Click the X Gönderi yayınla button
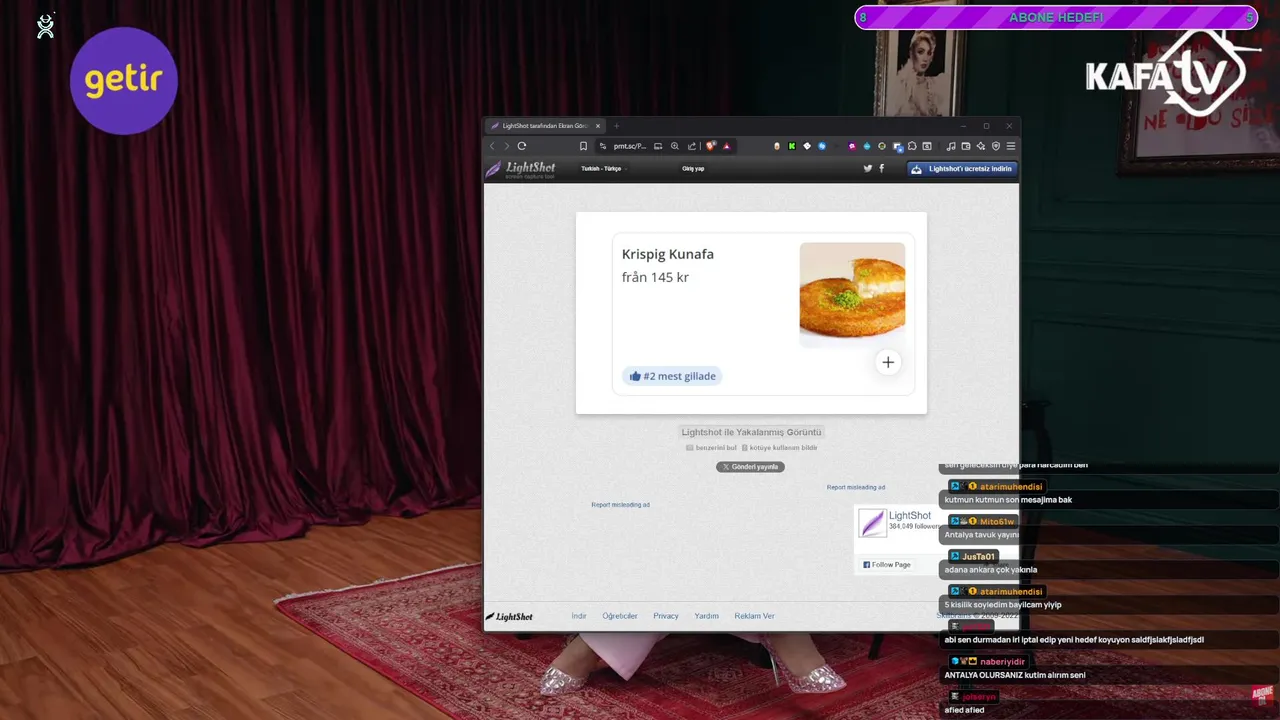The height and width of the screenshot is (720, 1280). [x=750, y=467]
